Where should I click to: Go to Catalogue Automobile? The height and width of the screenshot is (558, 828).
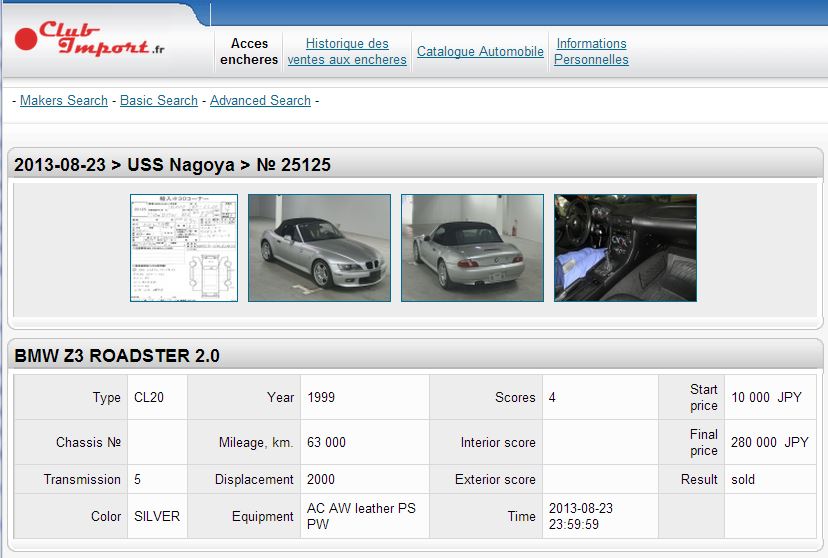point(480,51)
